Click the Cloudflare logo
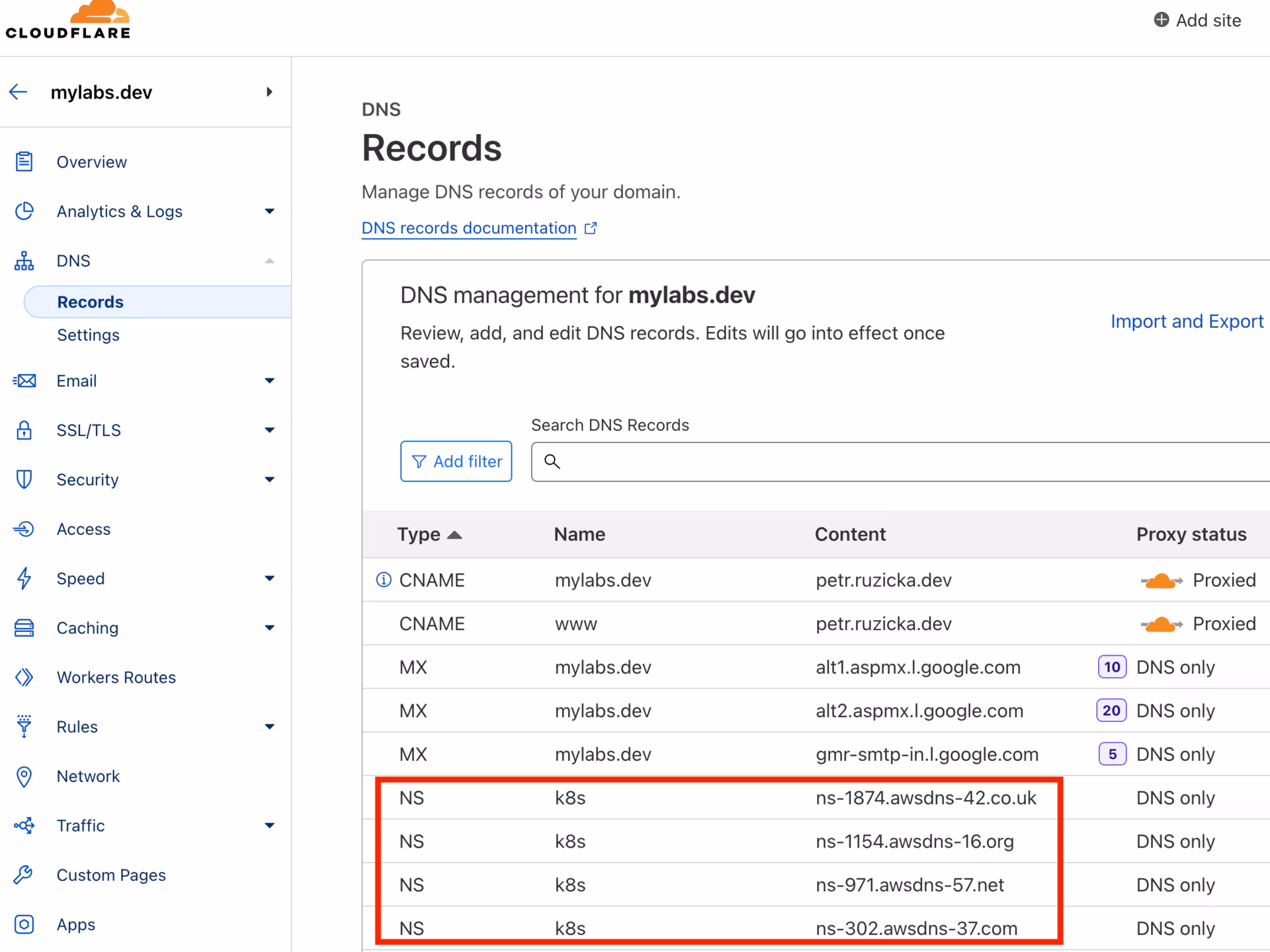 pos(69,21)
